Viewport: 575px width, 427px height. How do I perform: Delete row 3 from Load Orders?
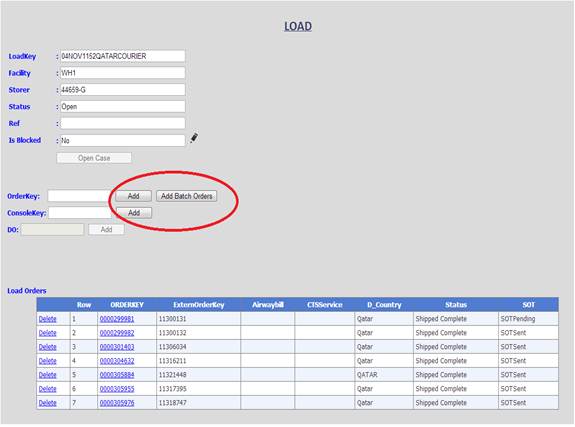[x=48, y=347]
